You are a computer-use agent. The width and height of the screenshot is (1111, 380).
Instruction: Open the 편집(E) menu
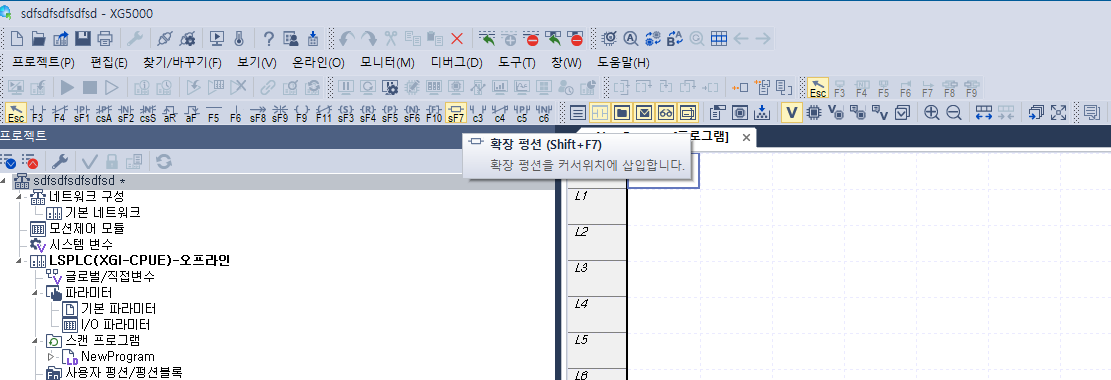click(x=109, y=62)
